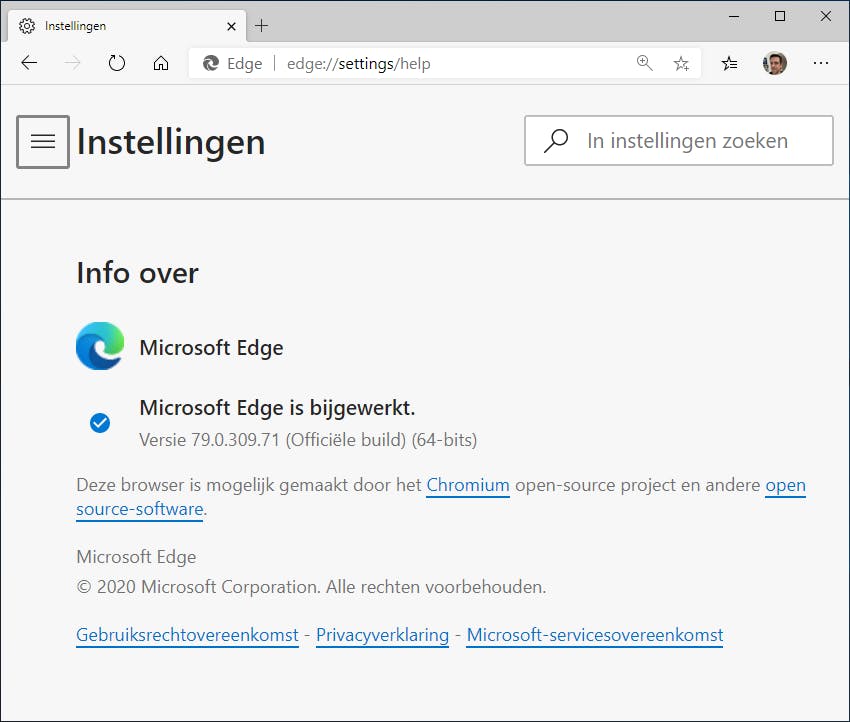Open the Privacyverklaring link
Image resolution: width=850 pixels, height=722 pixels.
(x=382, y=635)
